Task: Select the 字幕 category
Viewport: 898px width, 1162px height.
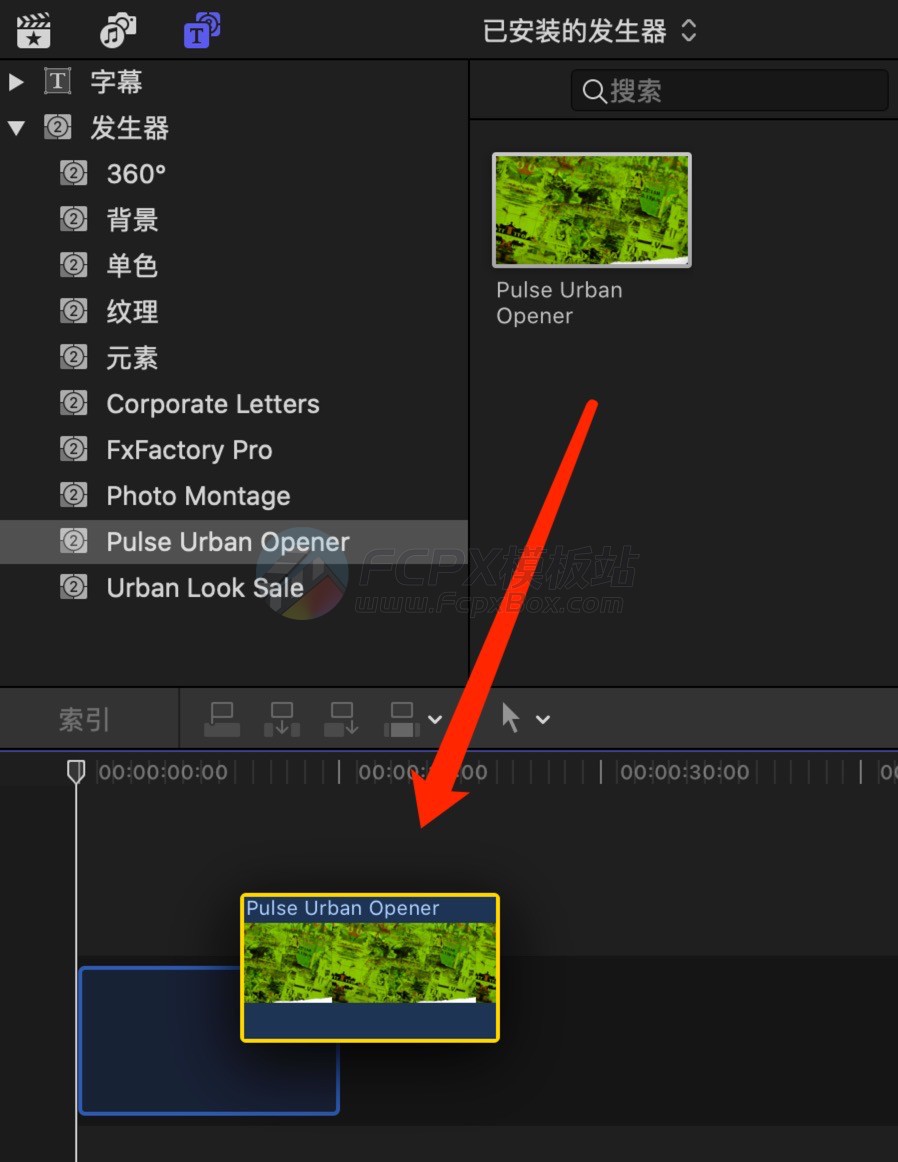Action: 116,82
